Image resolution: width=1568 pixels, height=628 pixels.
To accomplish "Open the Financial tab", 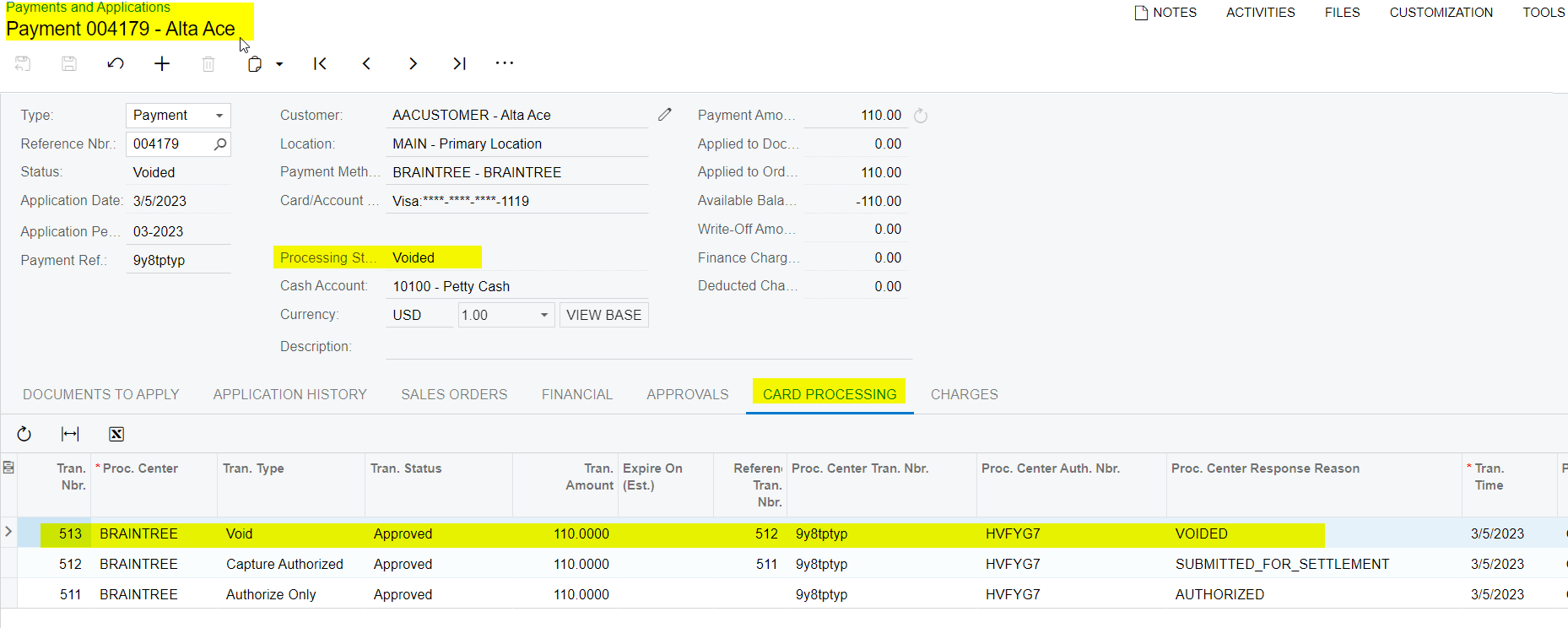I will click(x=577, y=394).
